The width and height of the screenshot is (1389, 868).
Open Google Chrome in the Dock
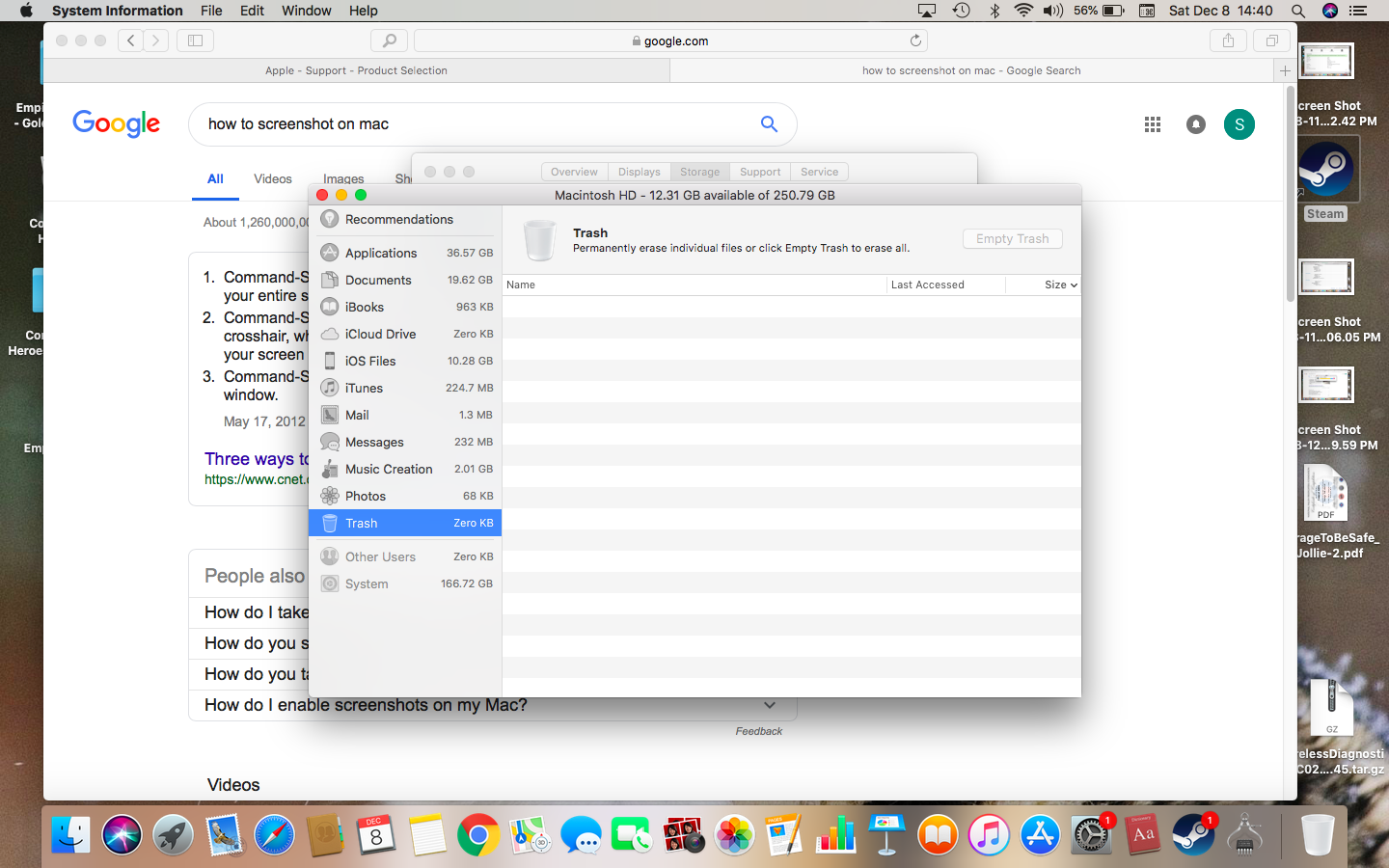point(478,835)
